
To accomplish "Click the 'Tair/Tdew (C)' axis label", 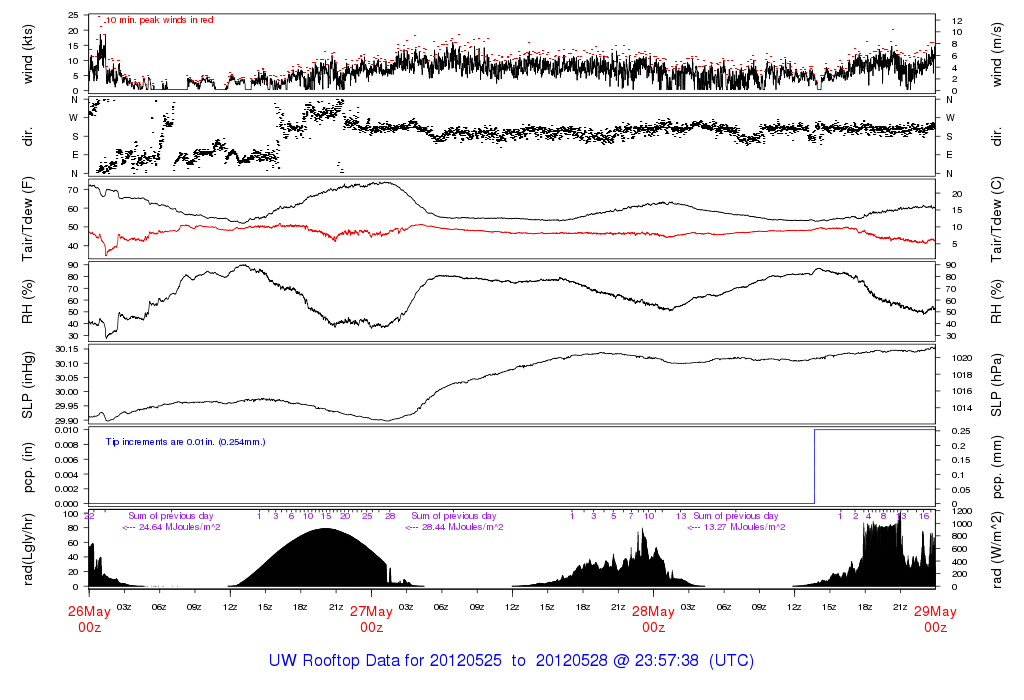I will click(x=997, y=219).
